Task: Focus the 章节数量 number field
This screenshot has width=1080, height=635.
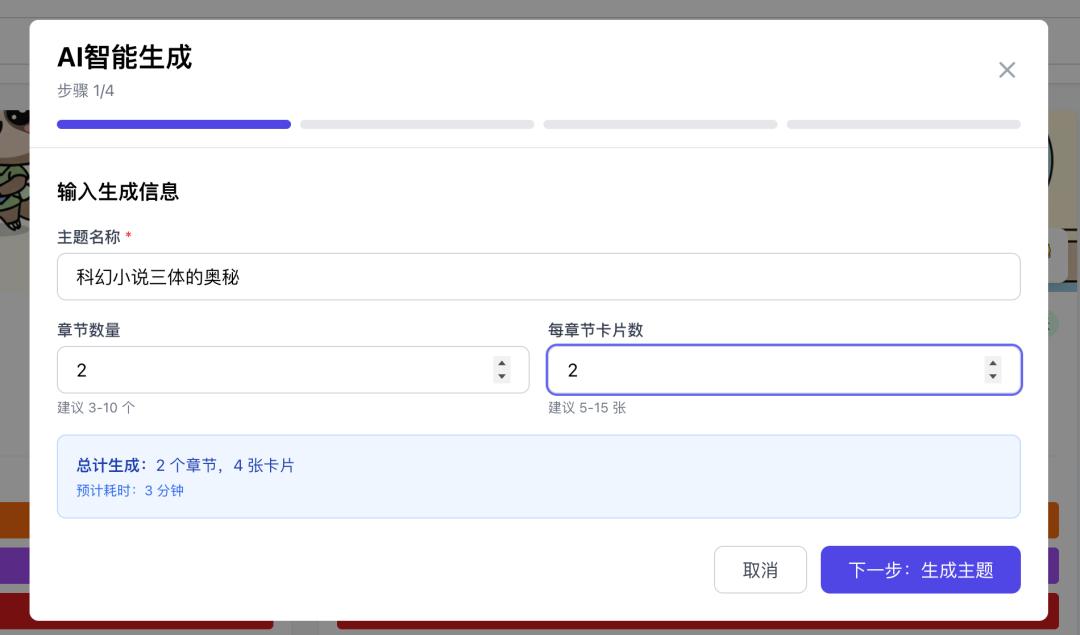Action: pyautogui.click(x=293, y=370)
